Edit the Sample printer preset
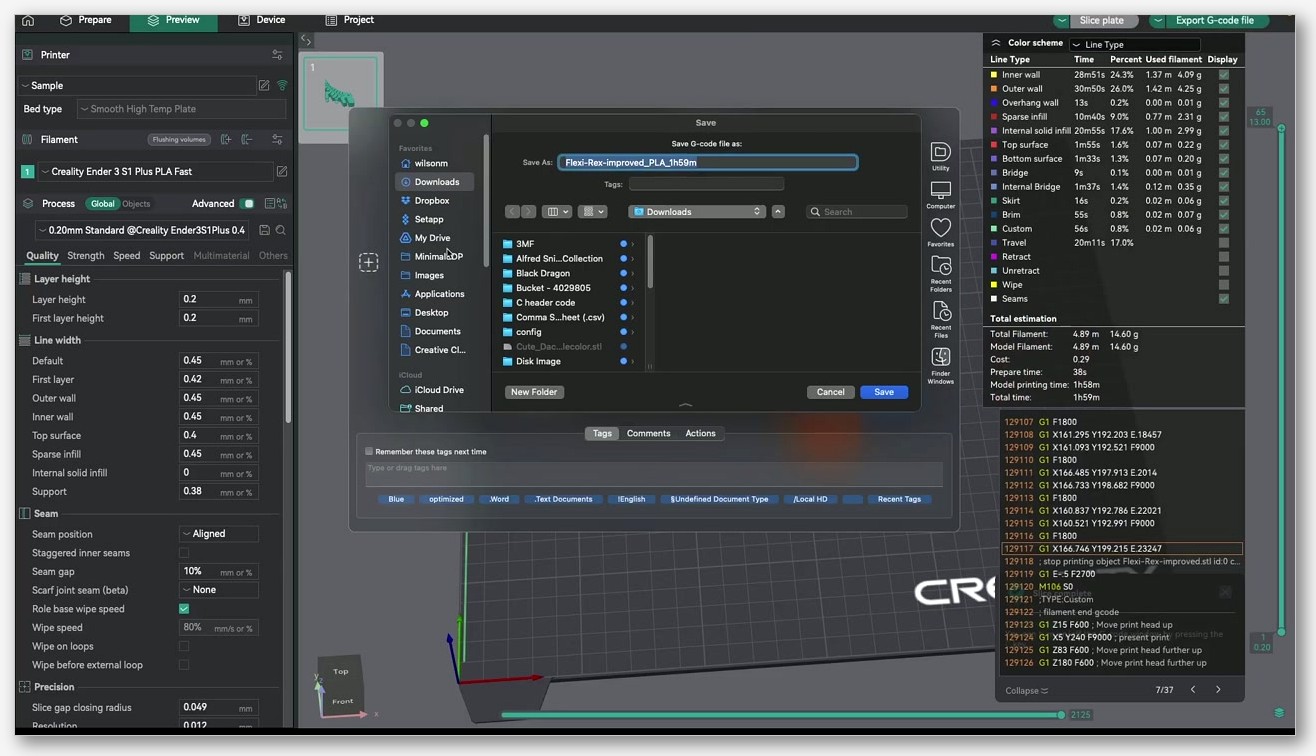The image size is (1316, 756). point(264,86)
